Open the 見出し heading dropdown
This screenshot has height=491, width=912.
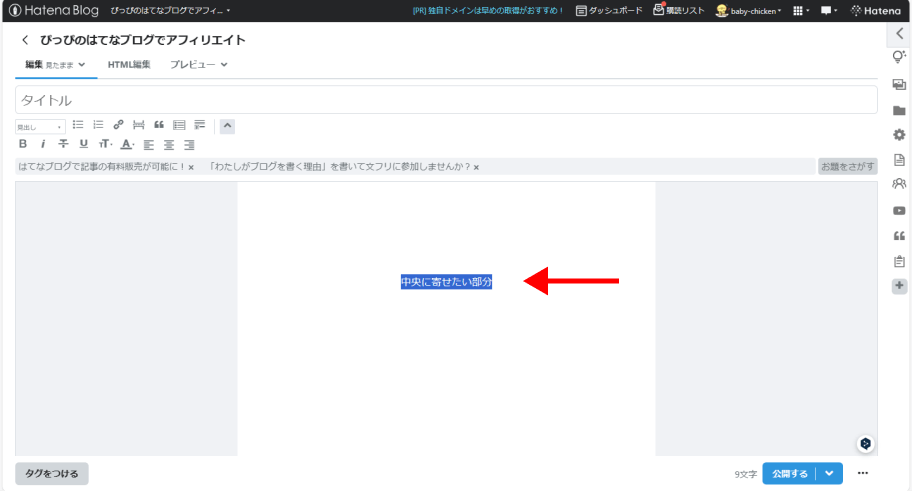pyautogui.click(x=40, y=126)
